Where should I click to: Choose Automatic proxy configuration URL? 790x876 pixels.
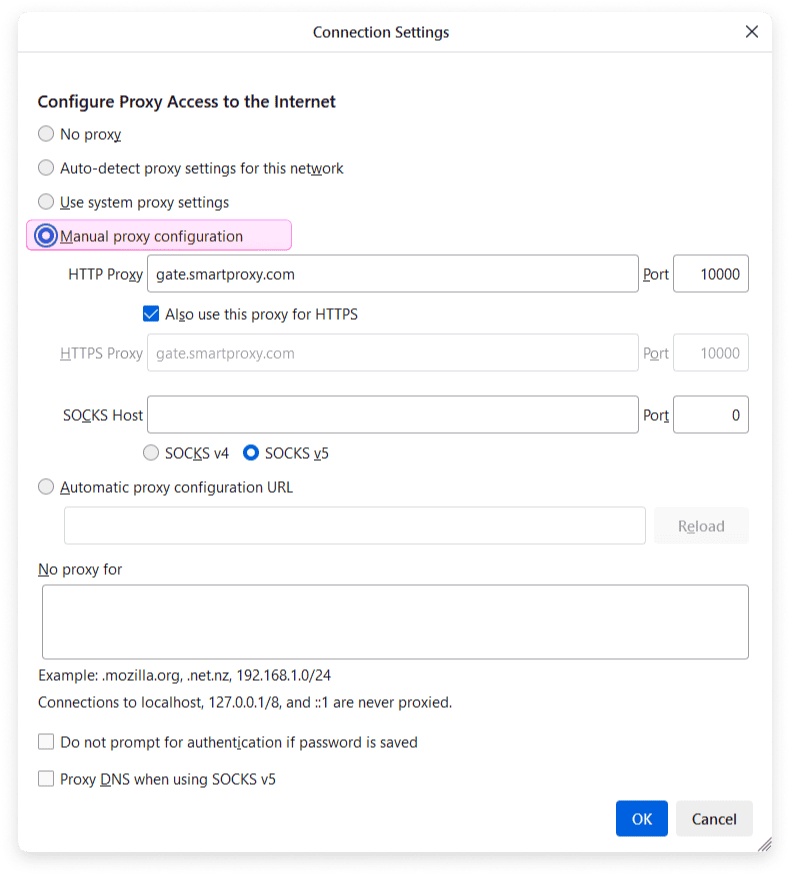(x=46, y=487)
